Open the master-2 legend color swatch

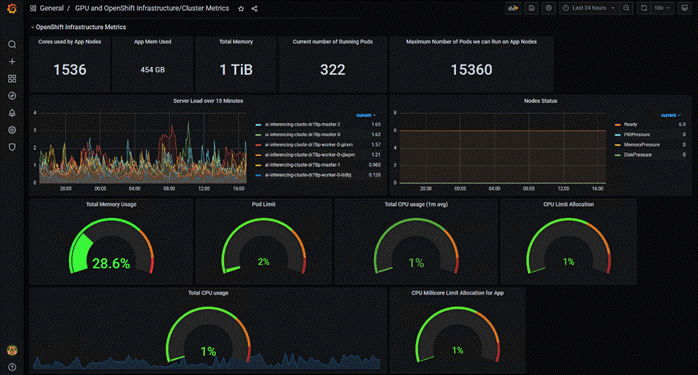tap(258, 125)
